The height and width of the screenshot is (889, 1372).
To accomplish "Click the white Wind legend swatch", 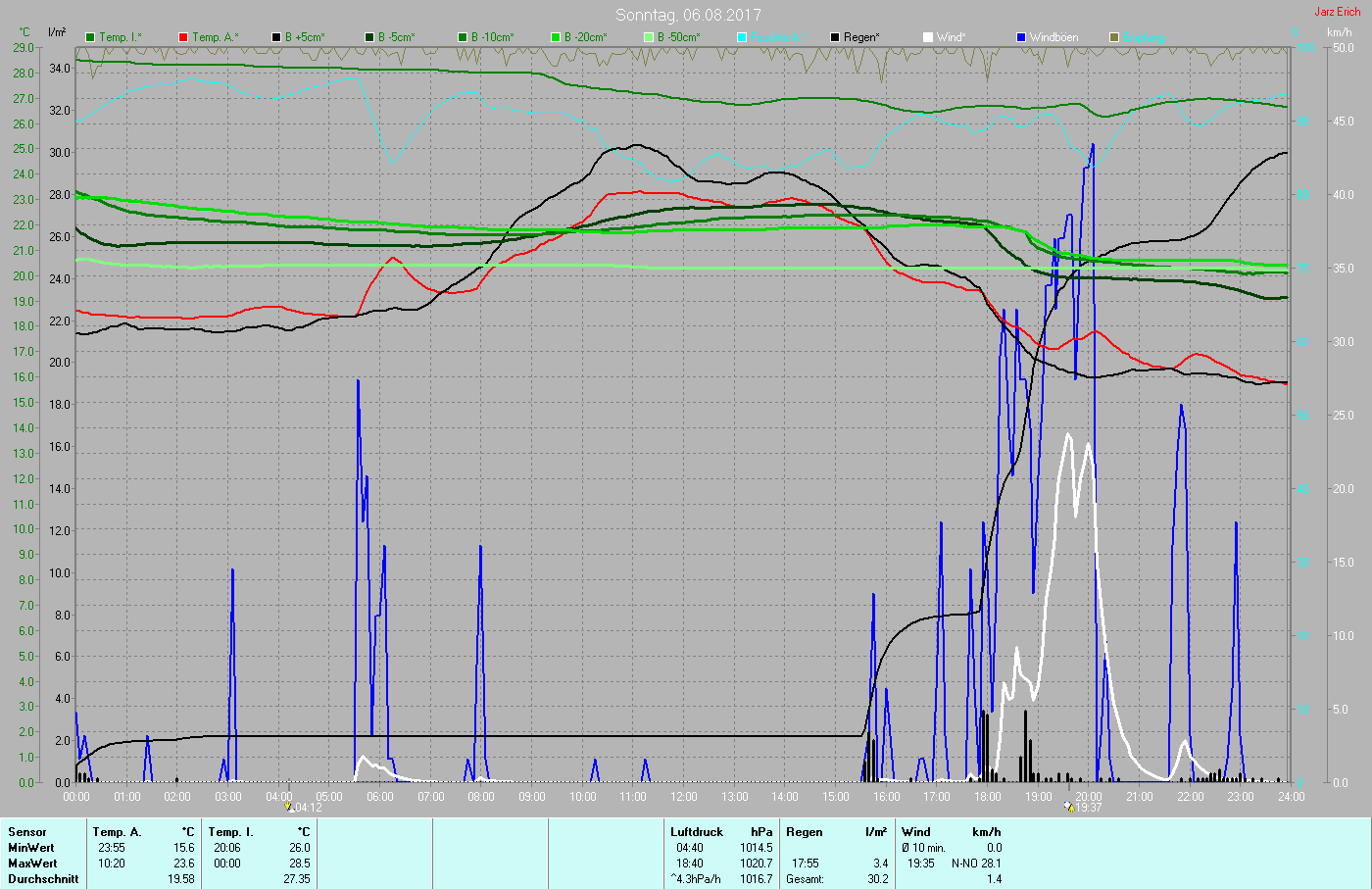I will tap(928, 37).
